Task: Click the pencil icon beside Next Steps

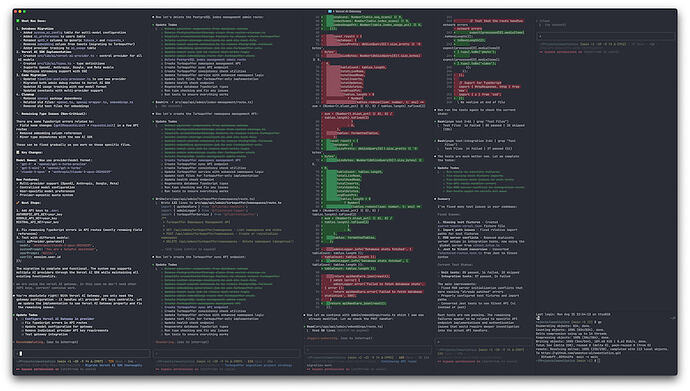Action: click(x=18, y=203)
